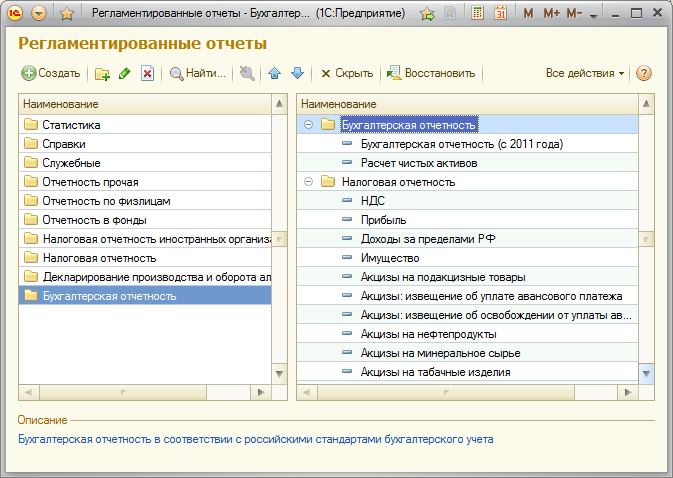Image resolution: width=673 pixels, height=478 pixels.
Task: Open the calendar icon in the title bar
Action: pyautogui.click(x=500, y=14)
